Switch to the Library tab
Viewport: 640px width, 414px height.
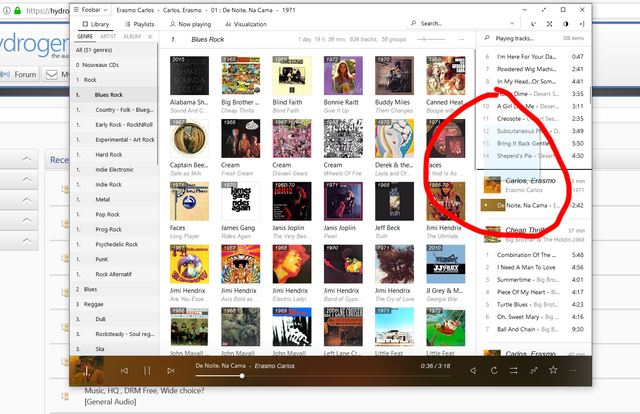[x=96, y=24]
